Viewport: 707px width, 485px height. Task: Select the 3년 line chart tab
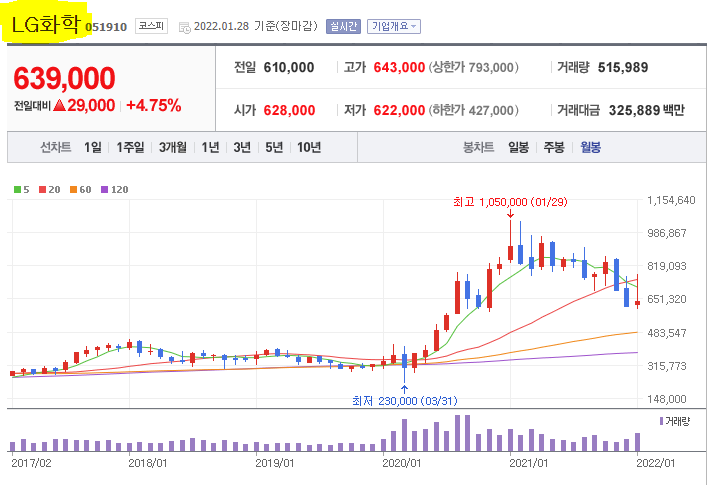[x=242, y=147]
